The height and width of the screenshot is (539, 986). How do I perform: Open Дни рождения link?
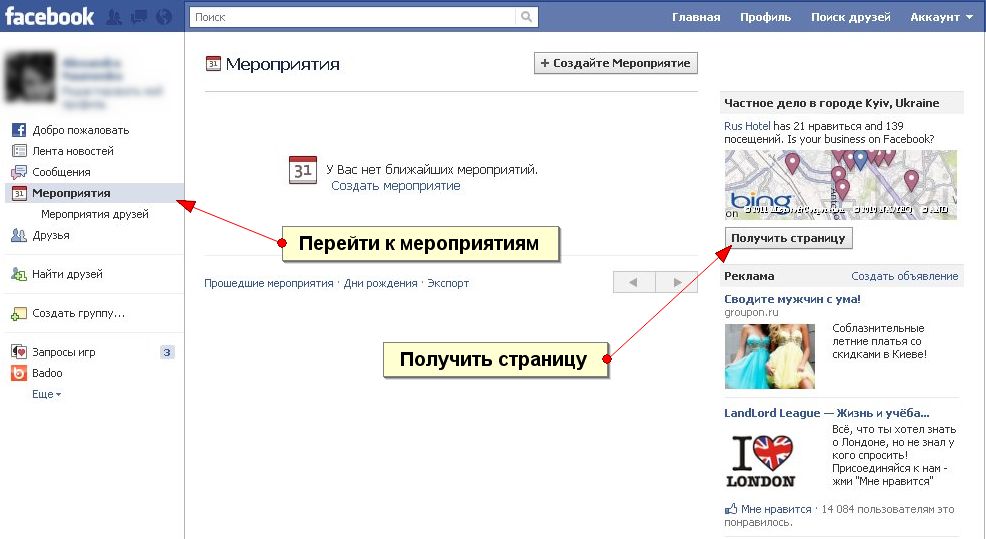380,283
